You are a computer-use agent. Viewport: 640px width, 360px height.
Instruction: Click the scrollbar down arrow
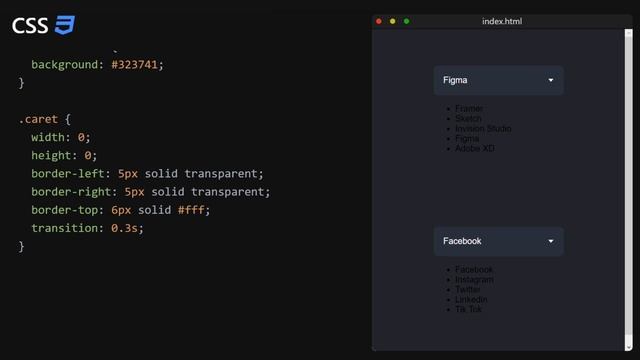pyautogui.click(x=629, y=347)
